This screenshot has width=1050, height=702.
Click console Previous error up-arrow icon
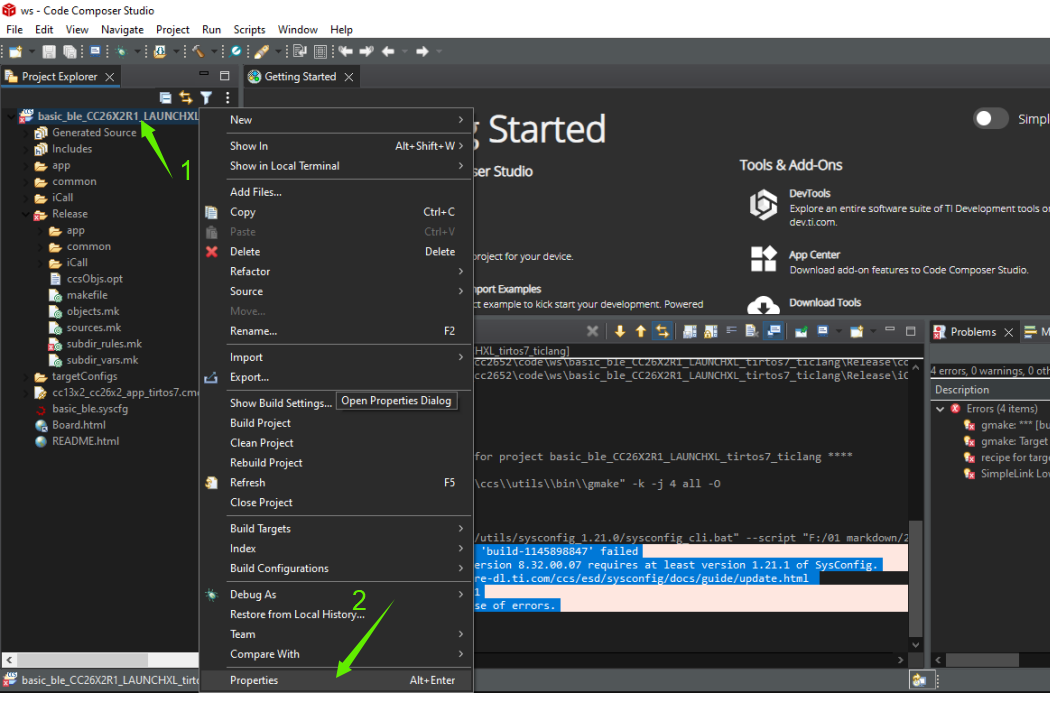641,331
